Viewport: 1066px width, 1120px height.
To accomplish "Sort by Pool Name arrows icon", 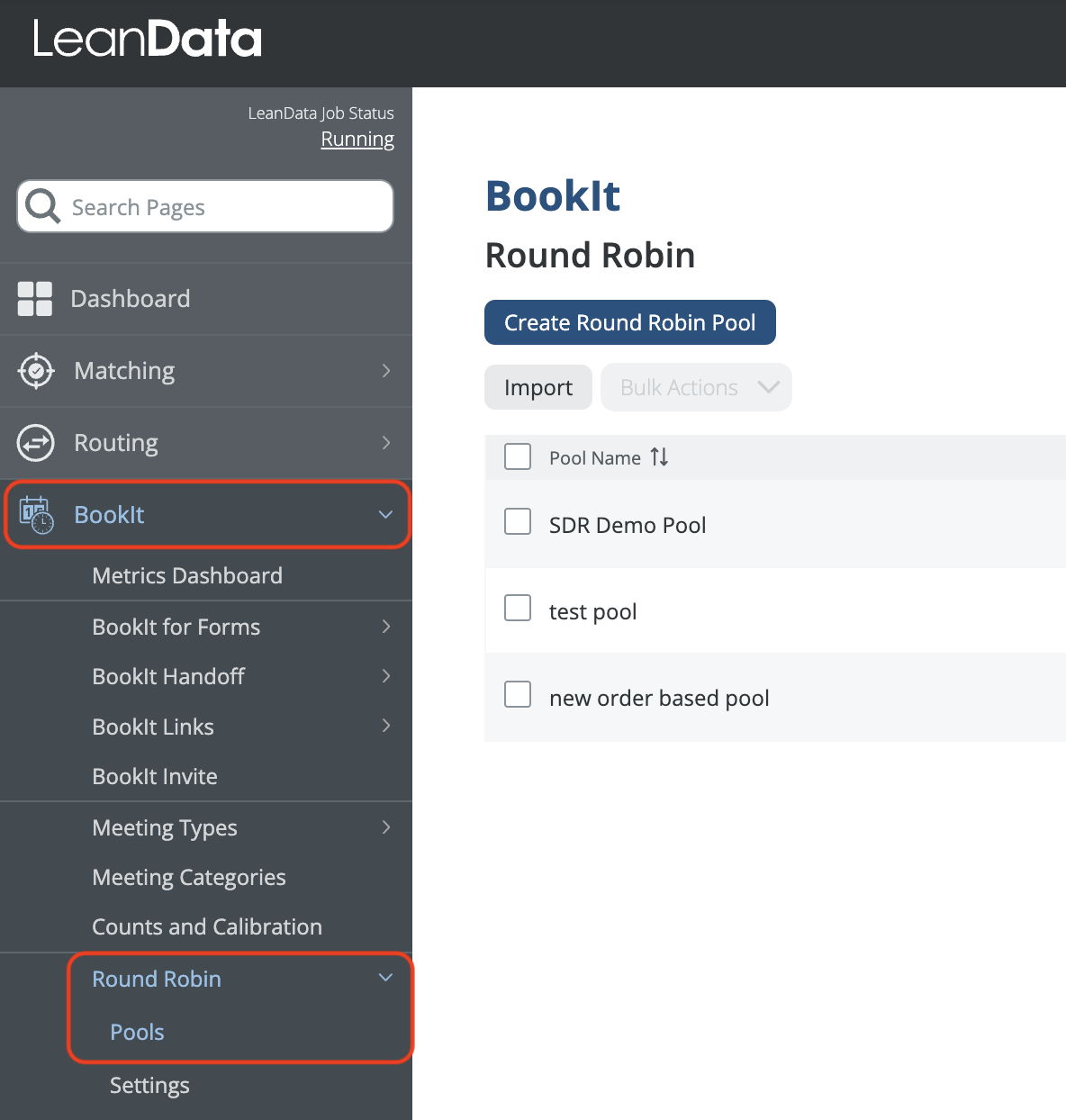I will coord(659,457).
